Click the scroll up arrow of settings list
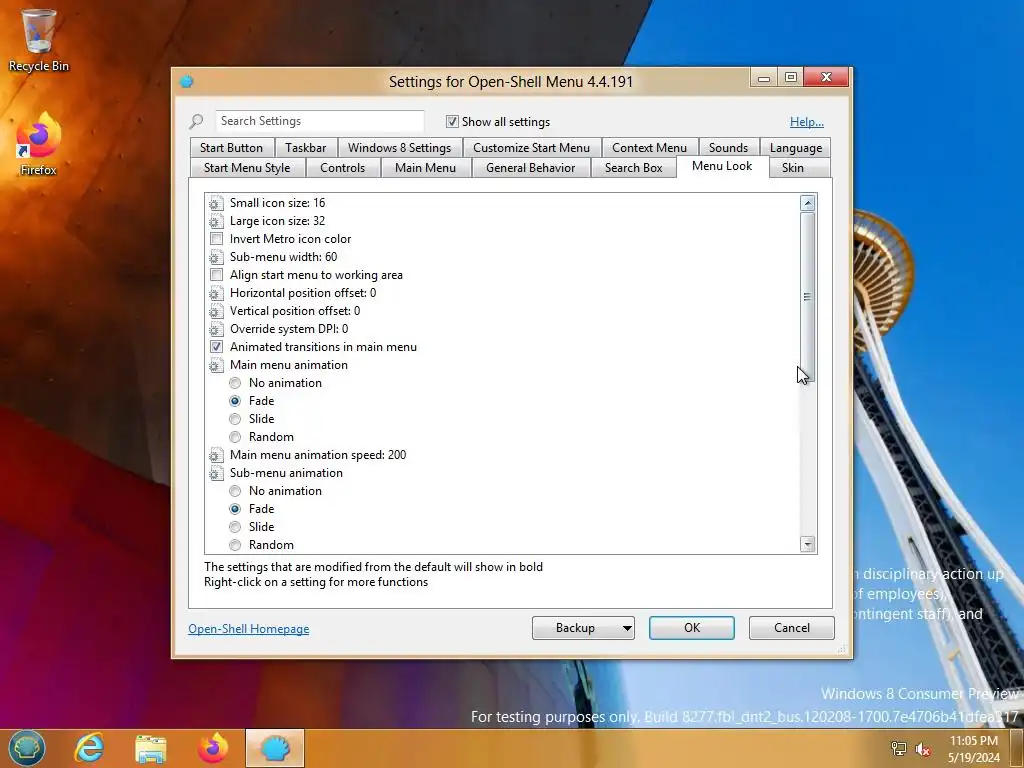 tap(808, 203)
